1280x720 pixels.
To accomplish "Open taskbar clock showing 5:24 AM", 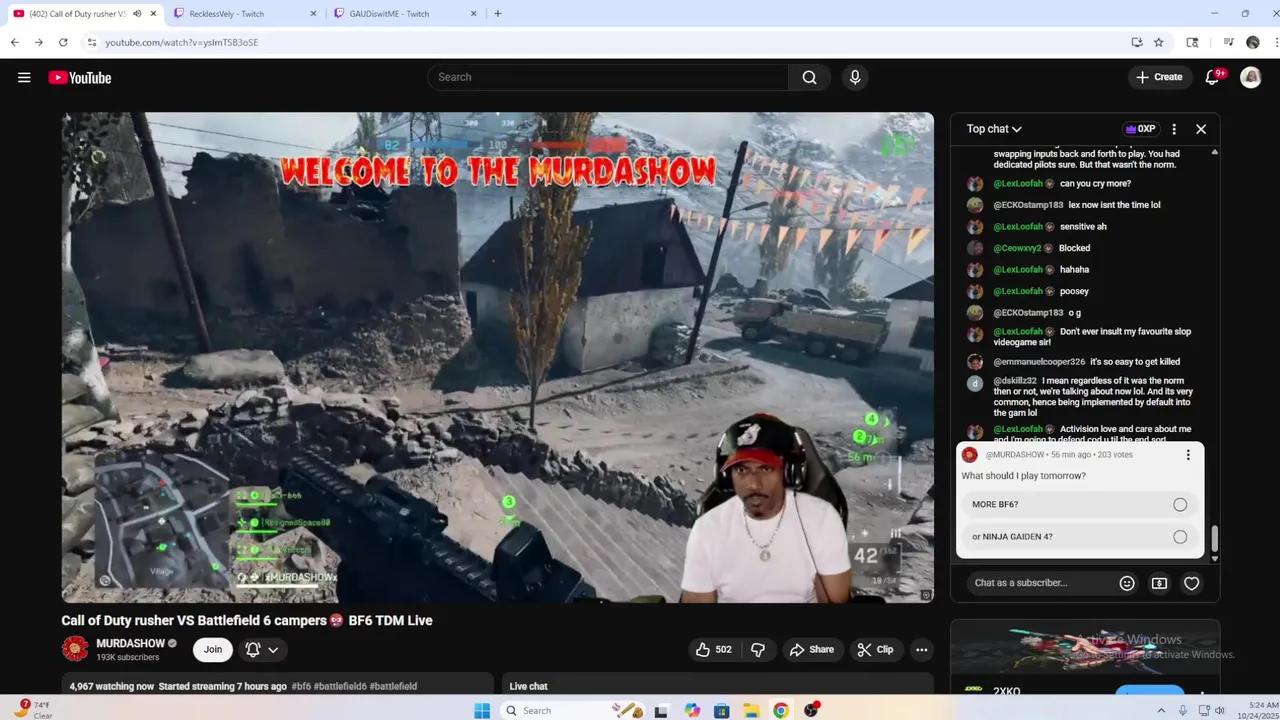I will (x=1258, y=711).
